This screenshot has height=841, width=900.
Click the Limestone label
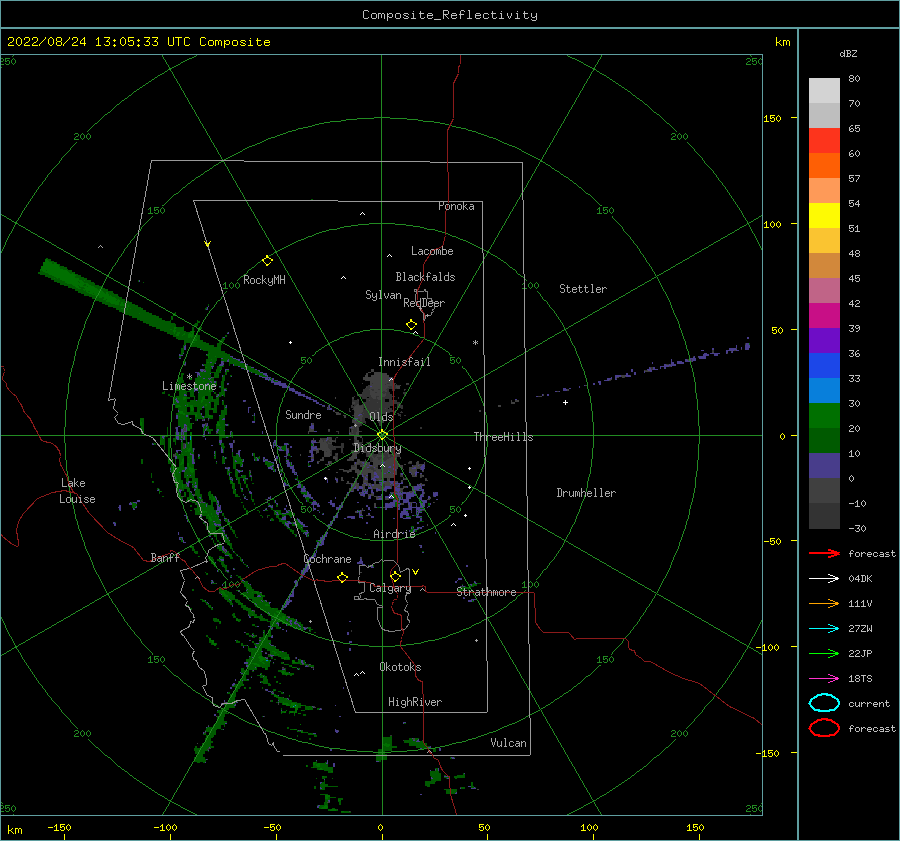click(x=189, y=386)
